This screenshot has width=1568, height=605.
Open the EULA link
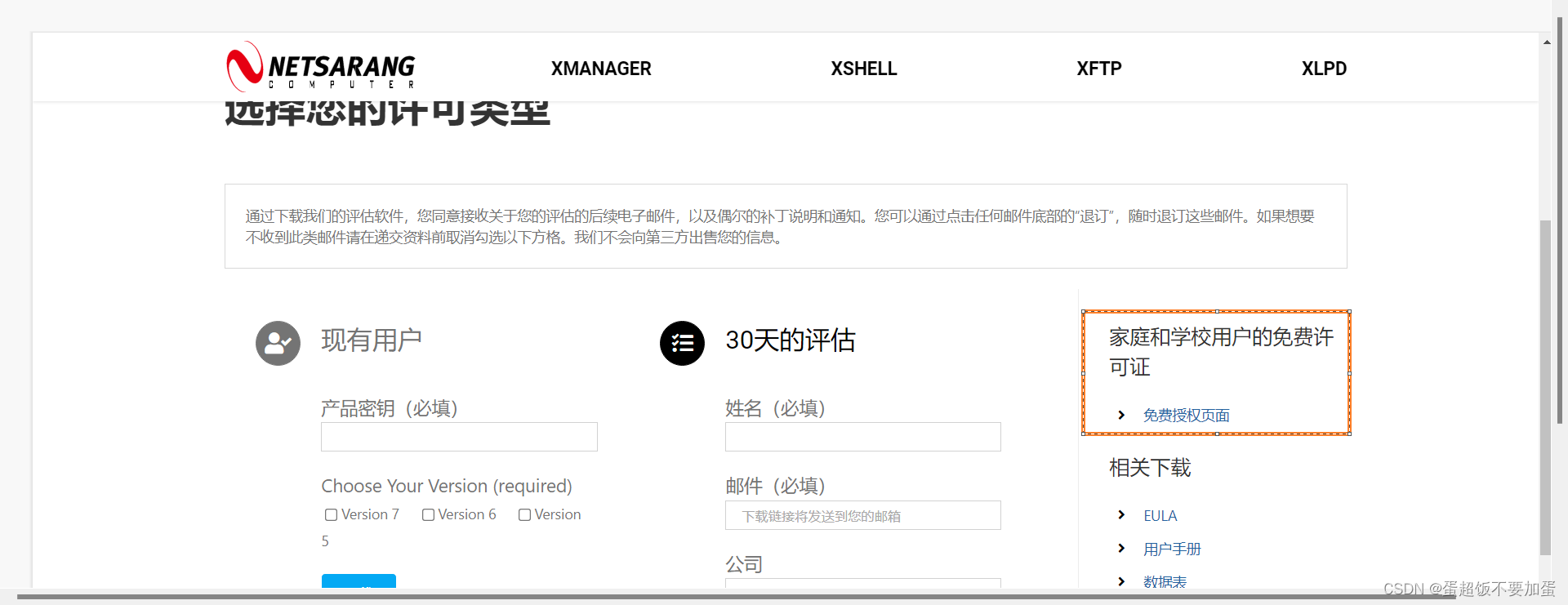click(x=1160, y=515)
